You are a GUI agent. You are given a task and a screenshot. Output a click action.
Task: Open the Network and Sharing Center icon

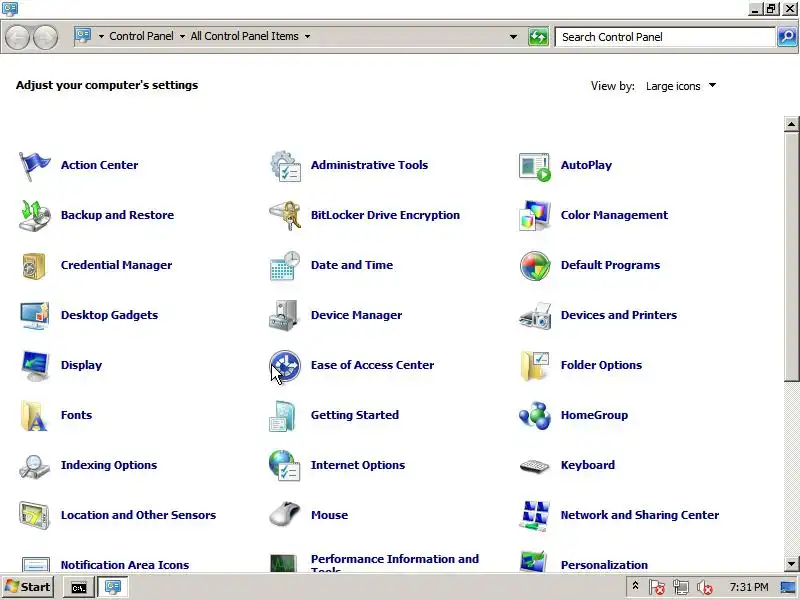[x=535, y=515]
